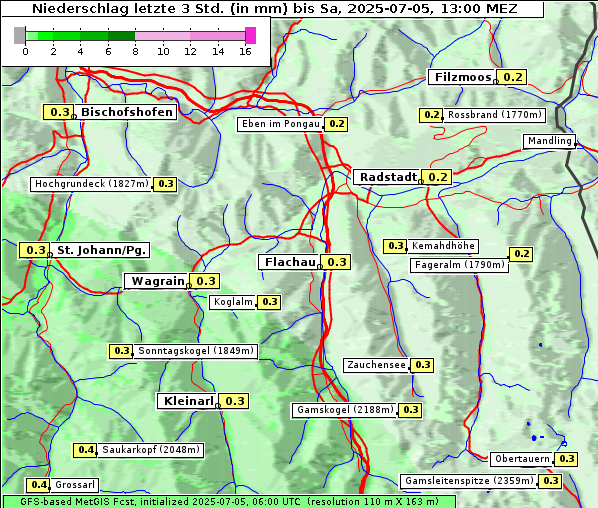Click the 0.3 value beside Flachau
598x508 pixels.
pos(336,262)
